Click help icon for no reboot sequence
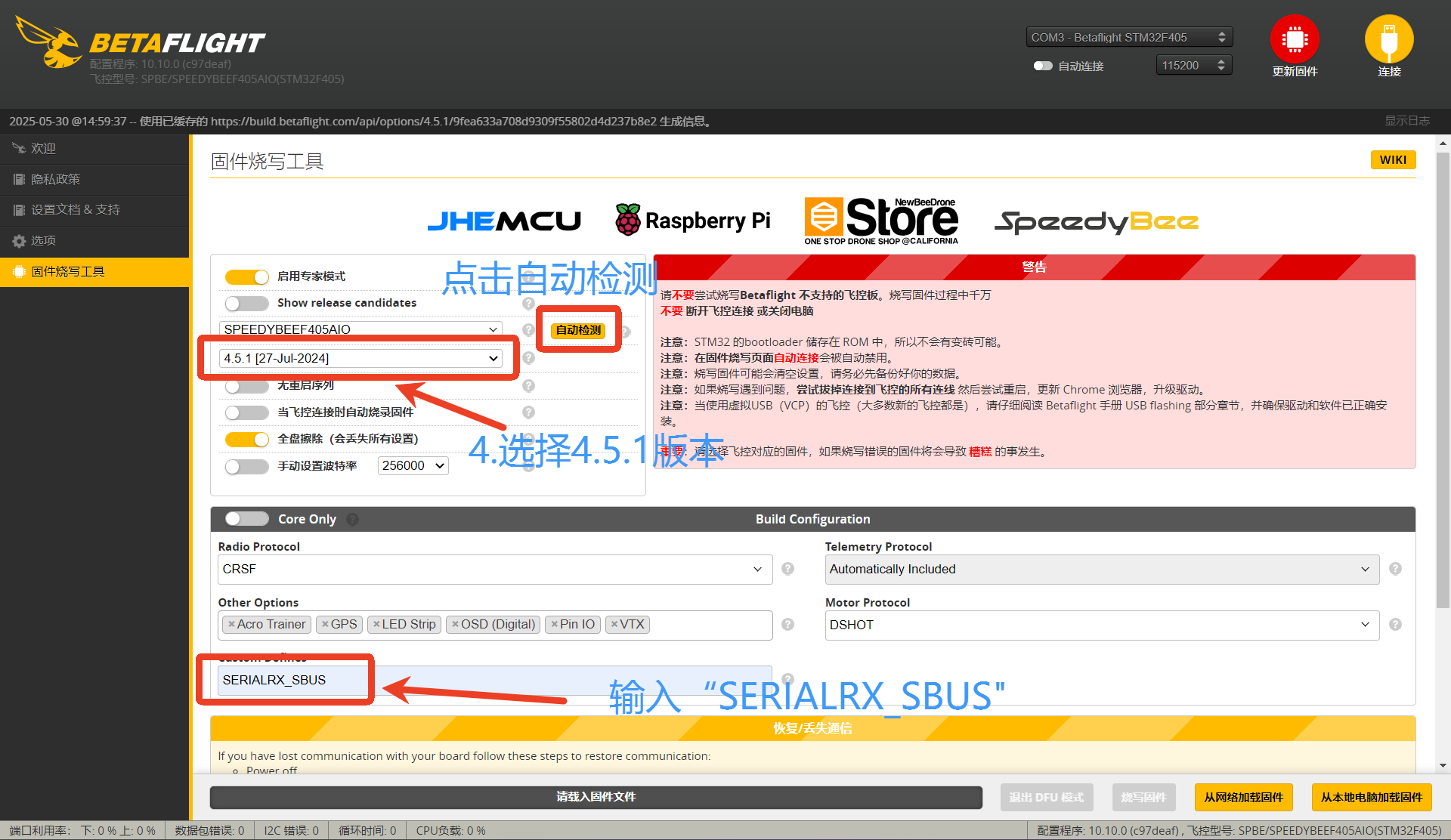Screen dimensions: 1451x840 (x=529, y=385)
